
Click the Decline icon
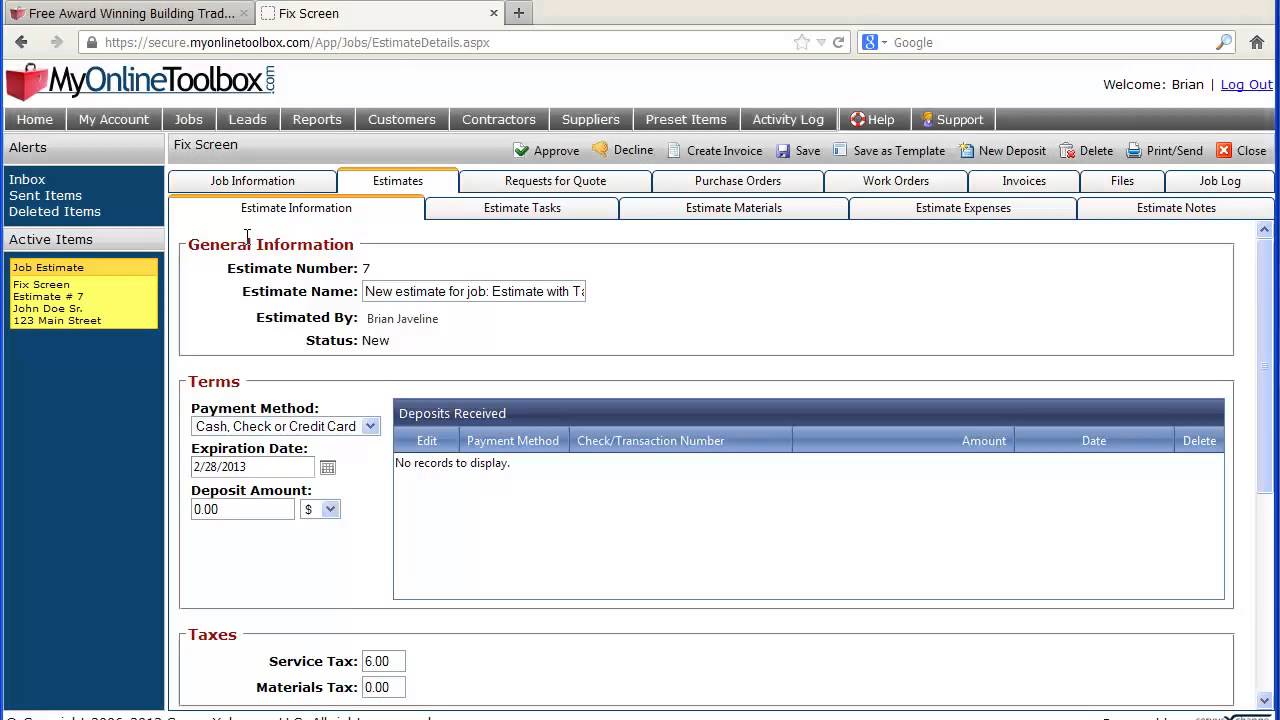click(x=600, y=149)
